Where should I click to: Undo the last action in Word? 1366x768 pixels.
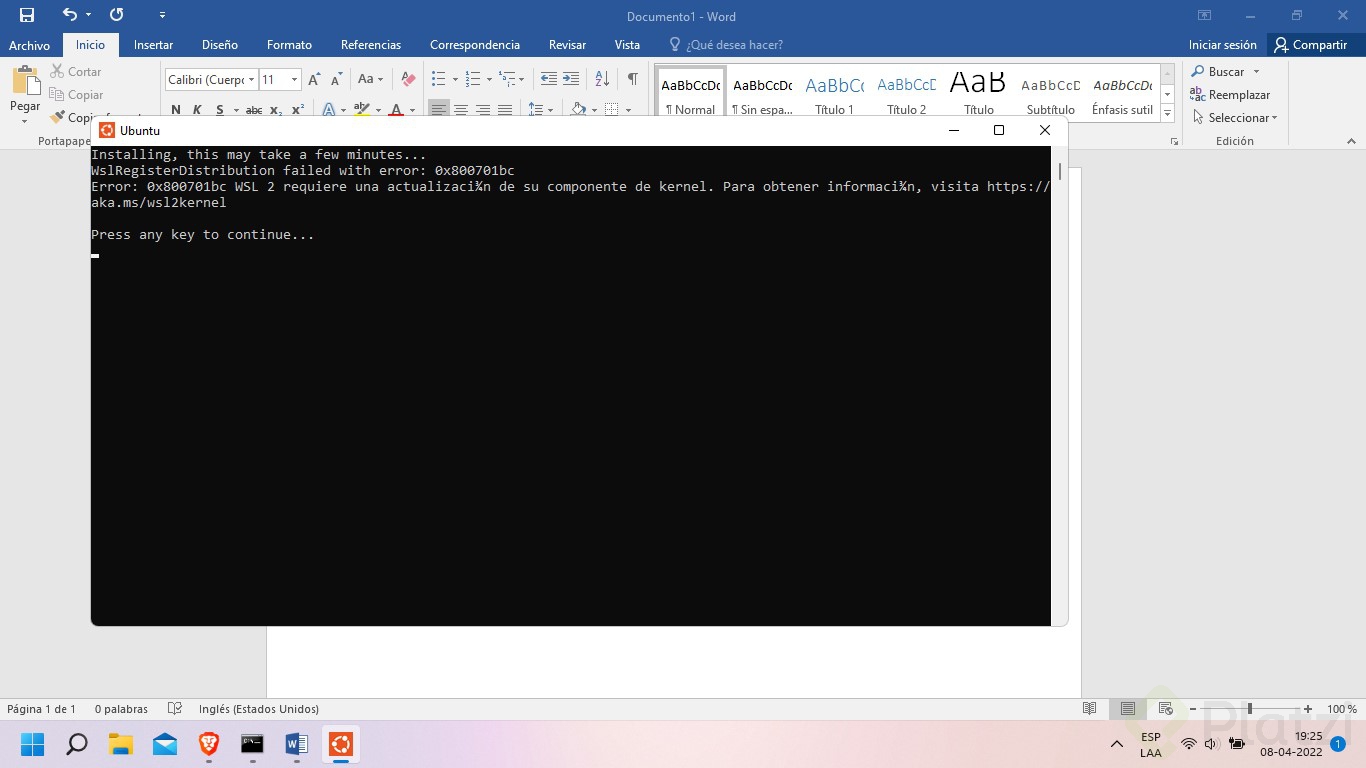[69, 15]
